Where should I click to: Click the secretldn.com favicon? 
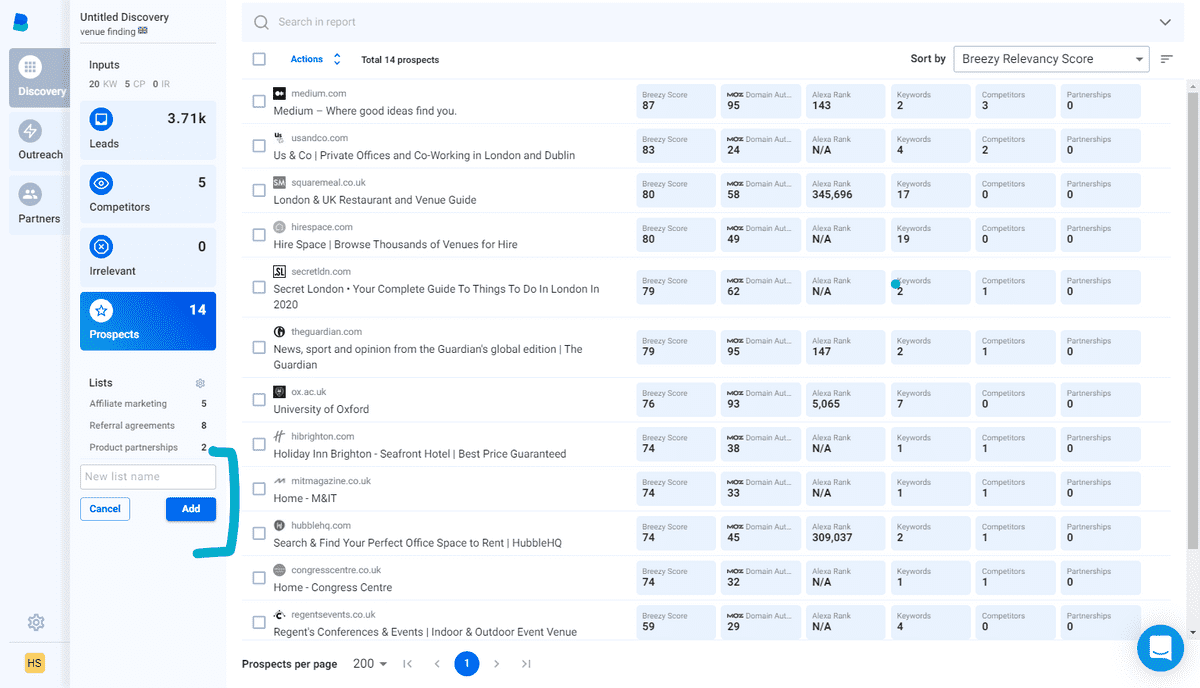point(280,271)
